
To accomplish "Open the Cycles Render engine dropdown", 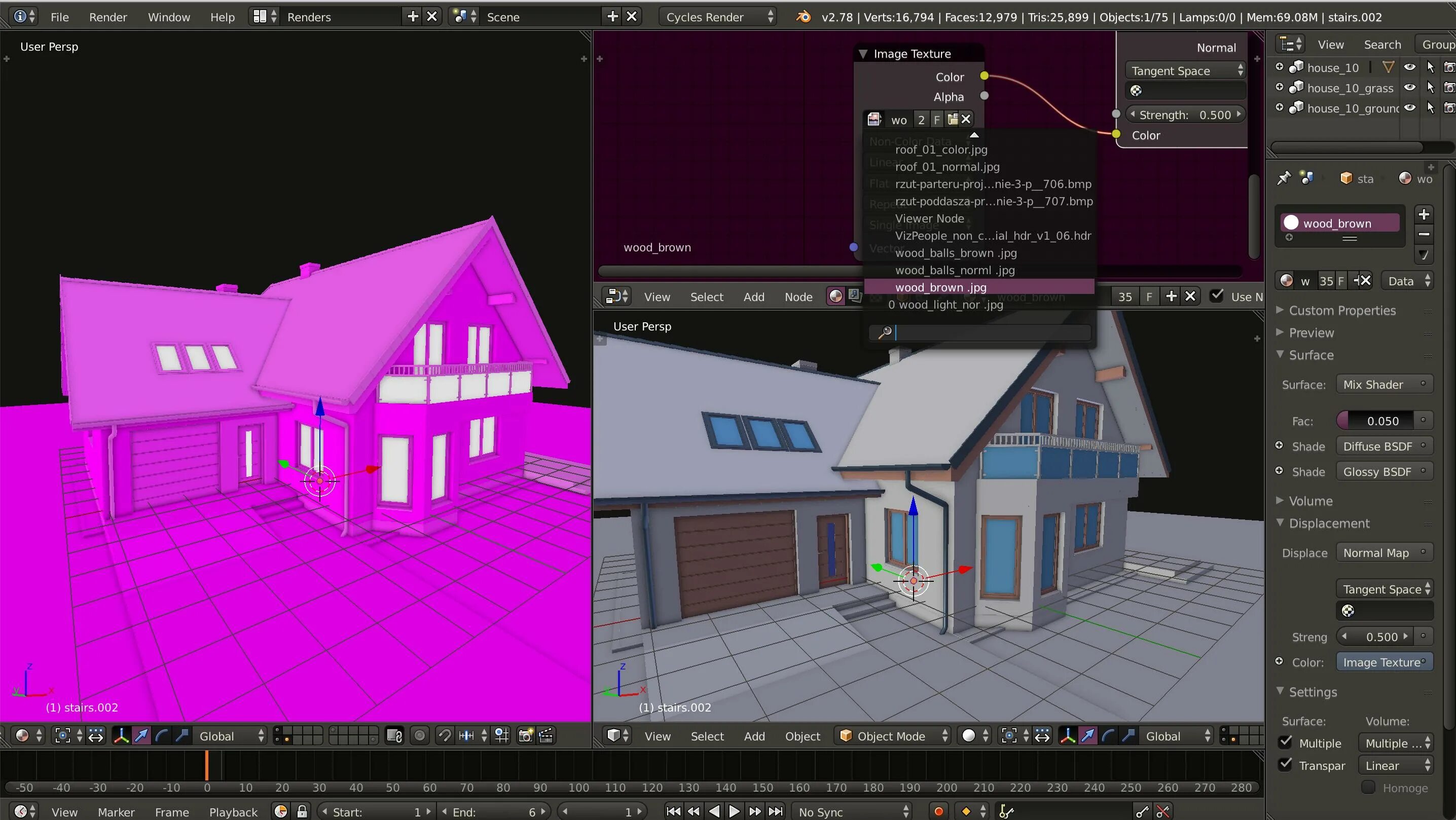I will click(x=718, y=17).
